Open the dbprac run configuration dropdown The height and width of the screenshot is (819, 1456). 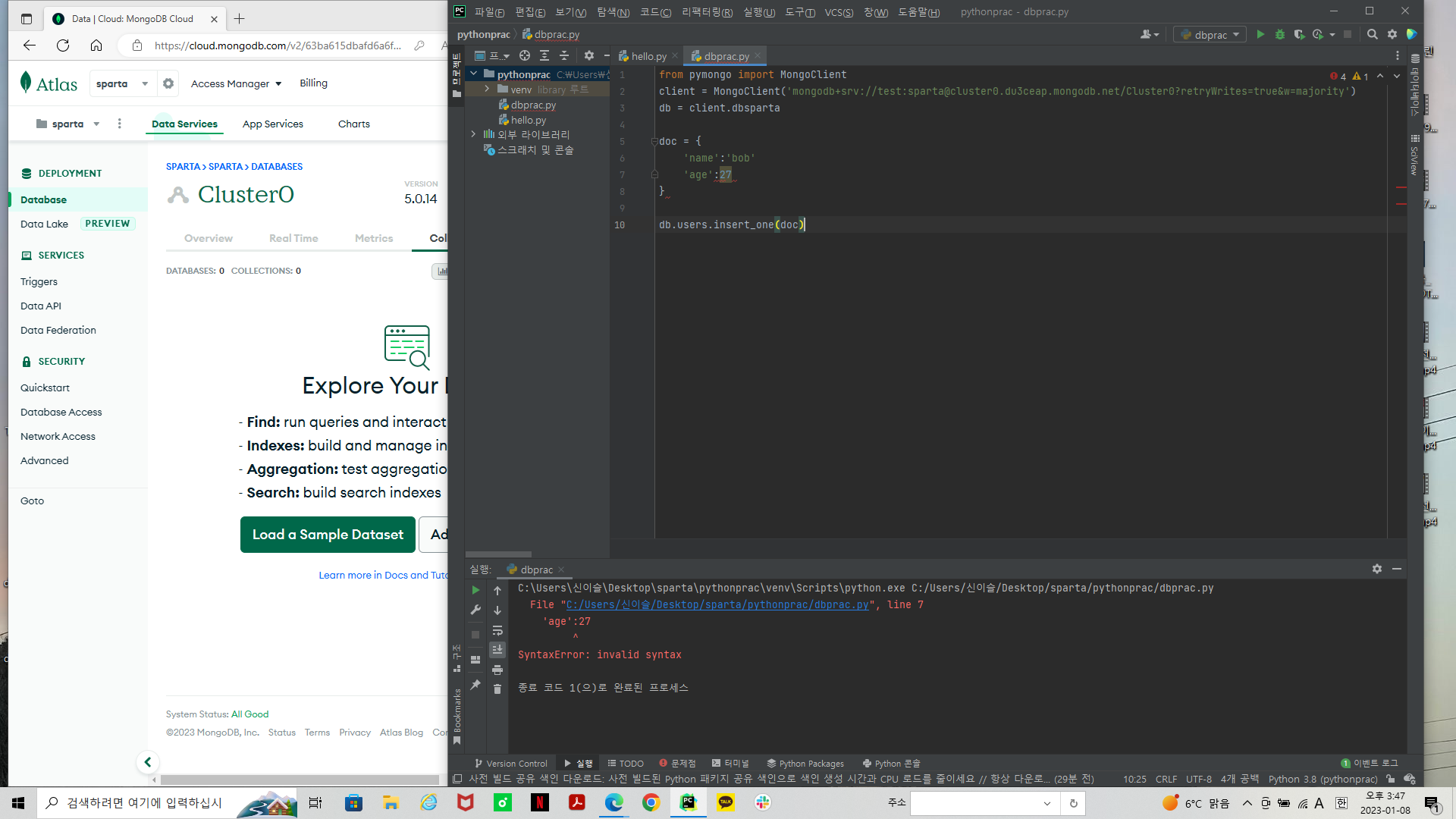tap(1210, 34)
